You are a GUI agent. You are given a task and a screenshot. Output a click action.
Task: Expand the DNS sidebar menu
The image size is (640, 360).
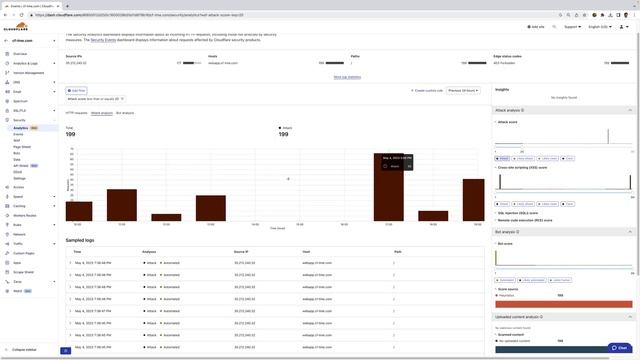click(54, 82)
